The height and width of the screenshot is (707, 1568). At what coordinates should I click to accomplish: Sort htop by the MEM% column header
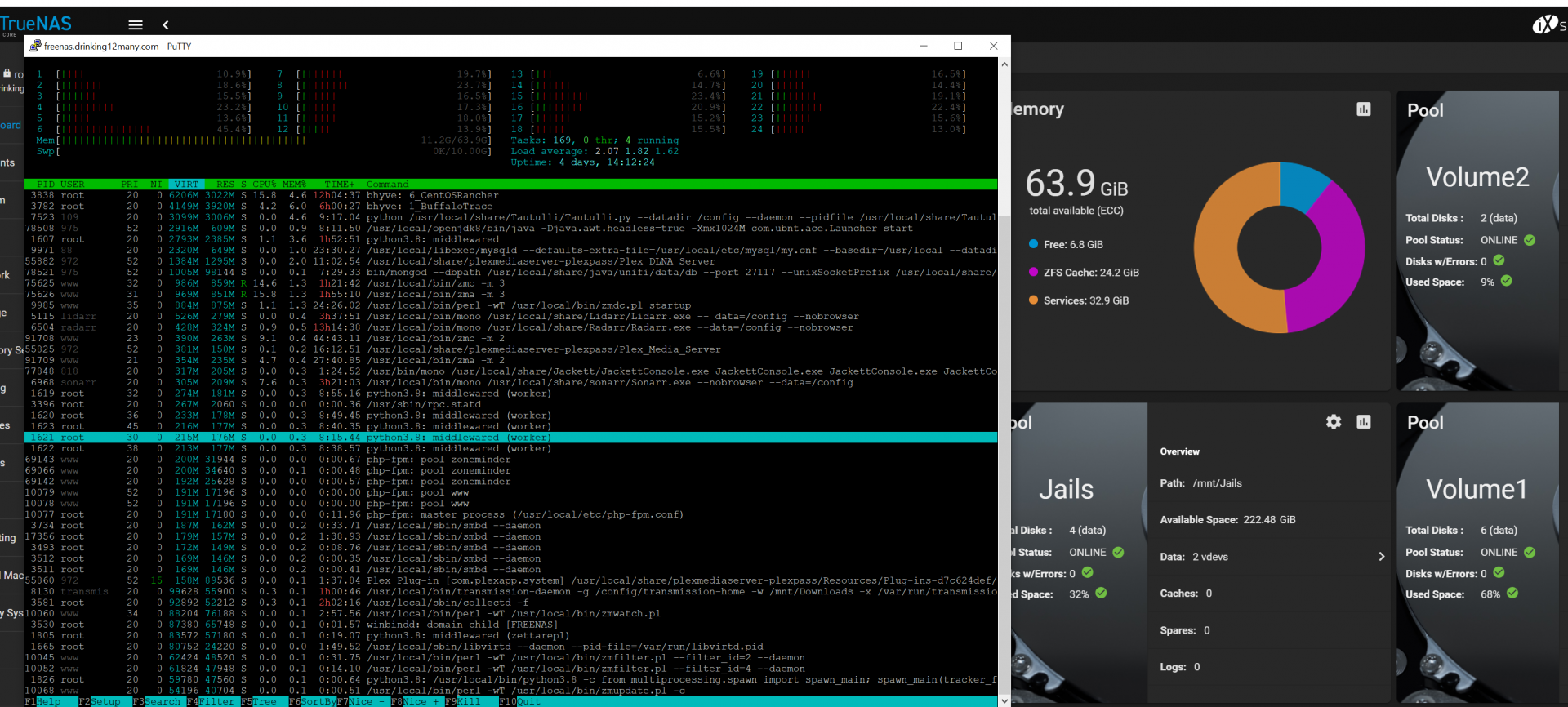pyautogui.click(x=294, y=185)
